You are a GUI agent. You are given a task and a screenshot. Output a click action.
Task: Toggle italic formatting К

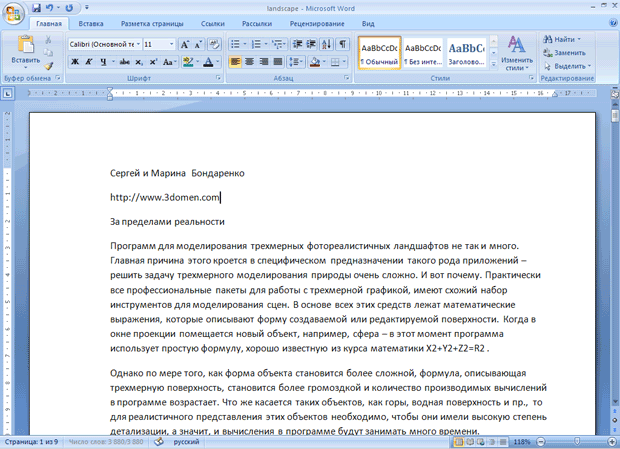pyautogui.click(x=89, y=62)
